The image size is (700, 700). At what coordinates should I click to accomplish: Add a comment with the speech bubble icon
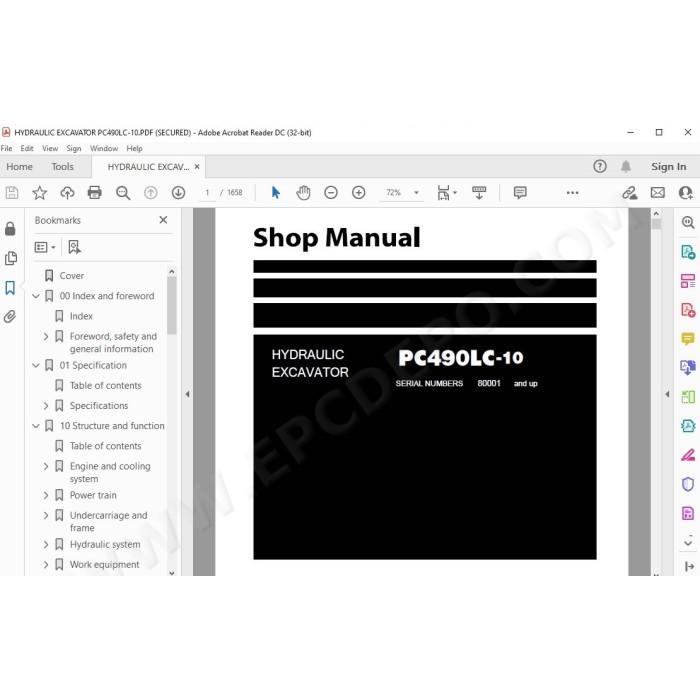click(520, 192)
